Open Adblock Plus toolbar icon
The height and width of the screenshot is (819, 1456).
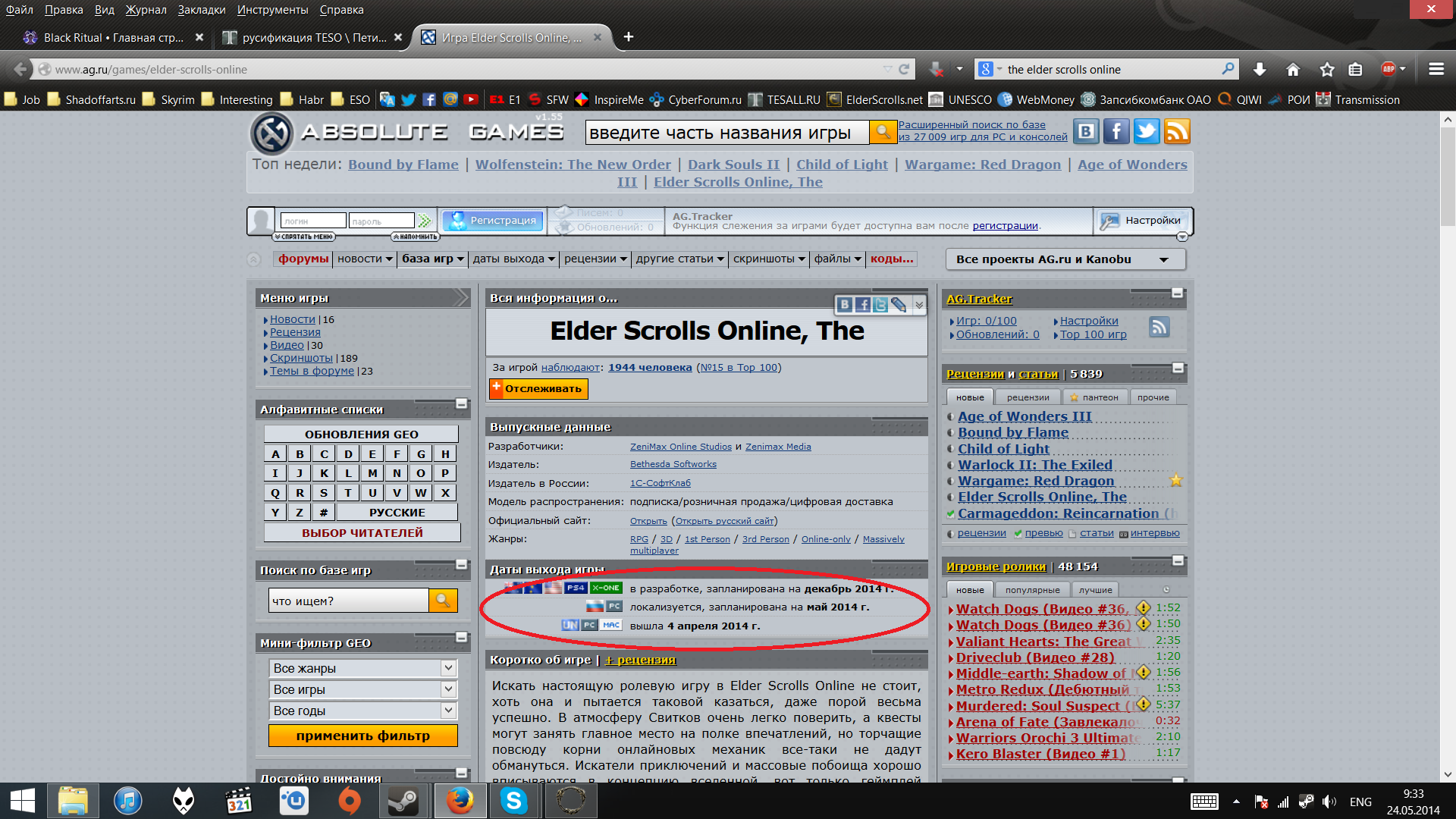coord(1389,69)
